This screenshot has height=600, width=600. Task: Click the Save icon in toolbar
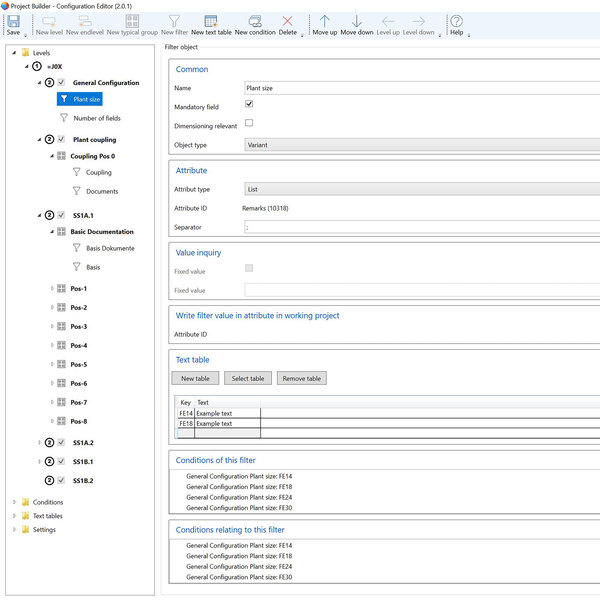pos(13,21)
